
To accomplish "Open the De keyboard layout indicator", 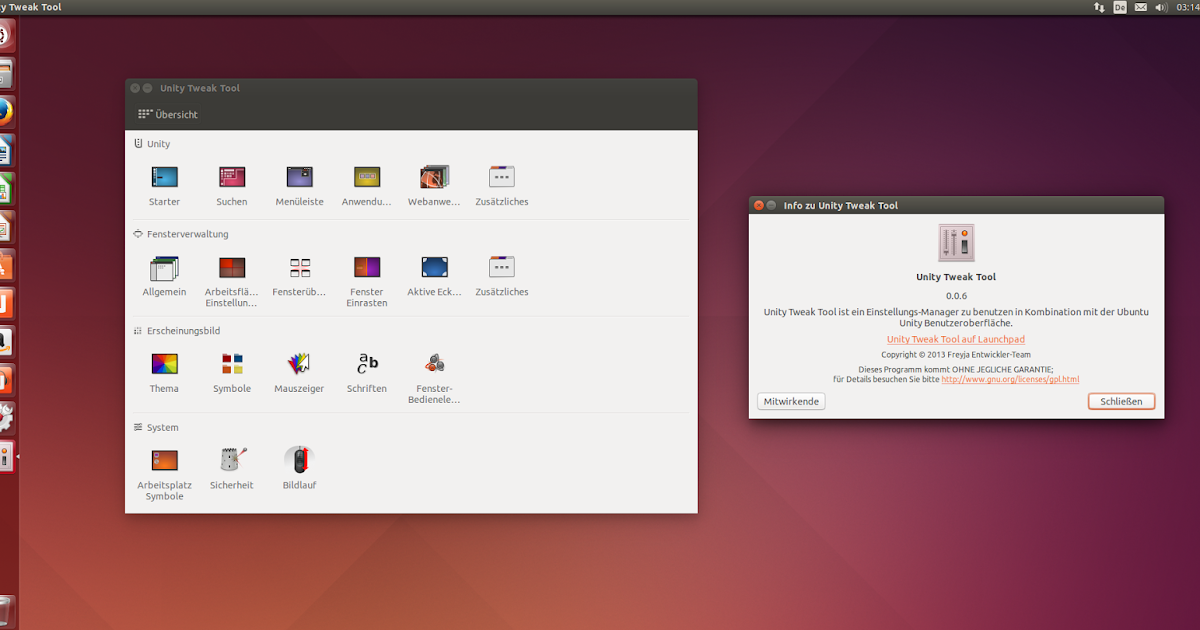I will (1120, 7).
